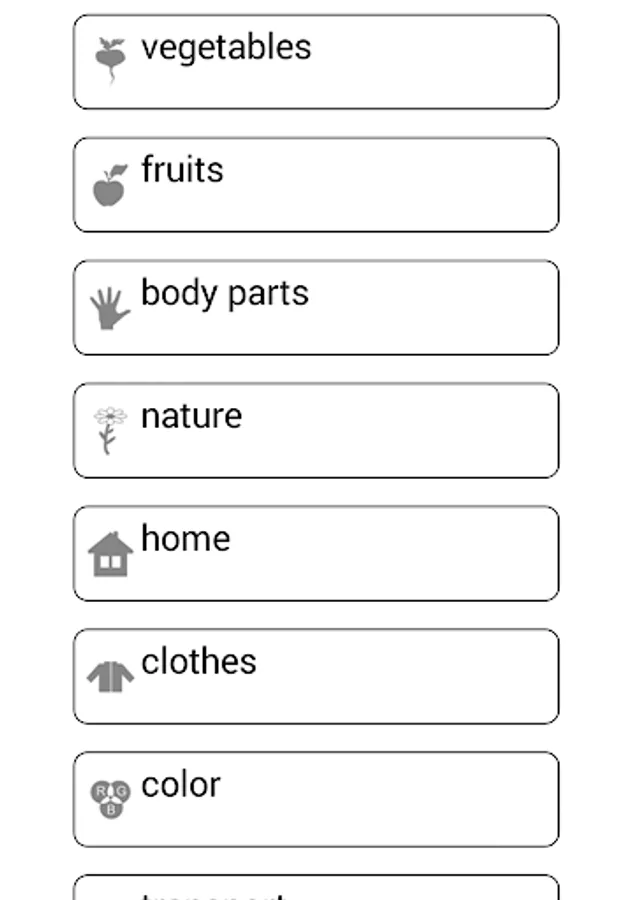Tap the apple fruits icon
633x900 pixels.
pos(110,185)
